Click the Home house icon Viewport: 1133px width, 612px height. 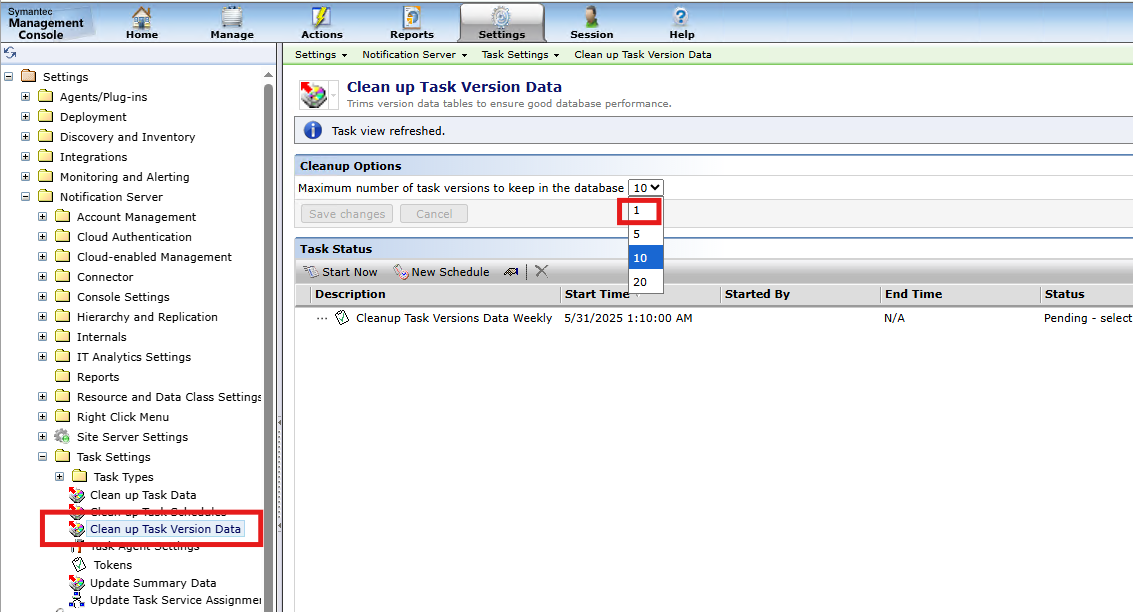142,17
